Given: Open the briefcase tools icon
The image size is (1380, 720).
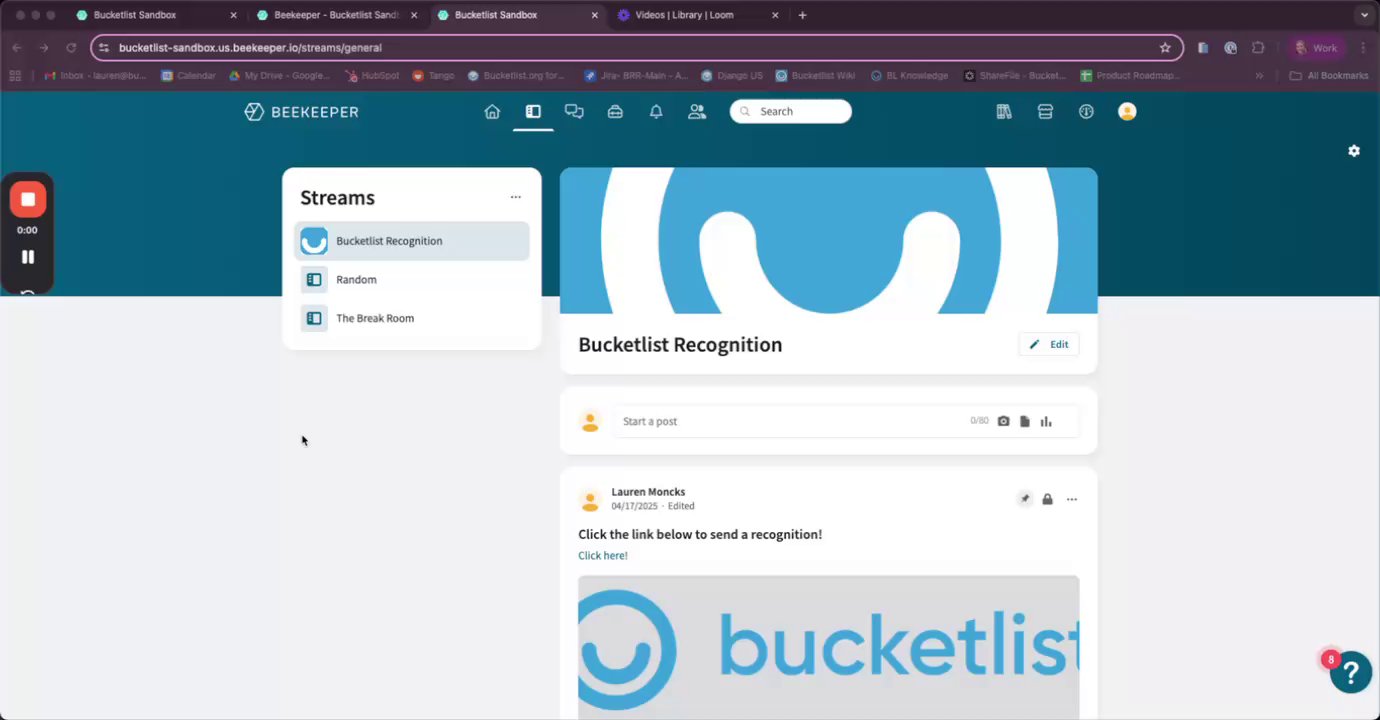Looking at the screenshot, I should (615, 112).
